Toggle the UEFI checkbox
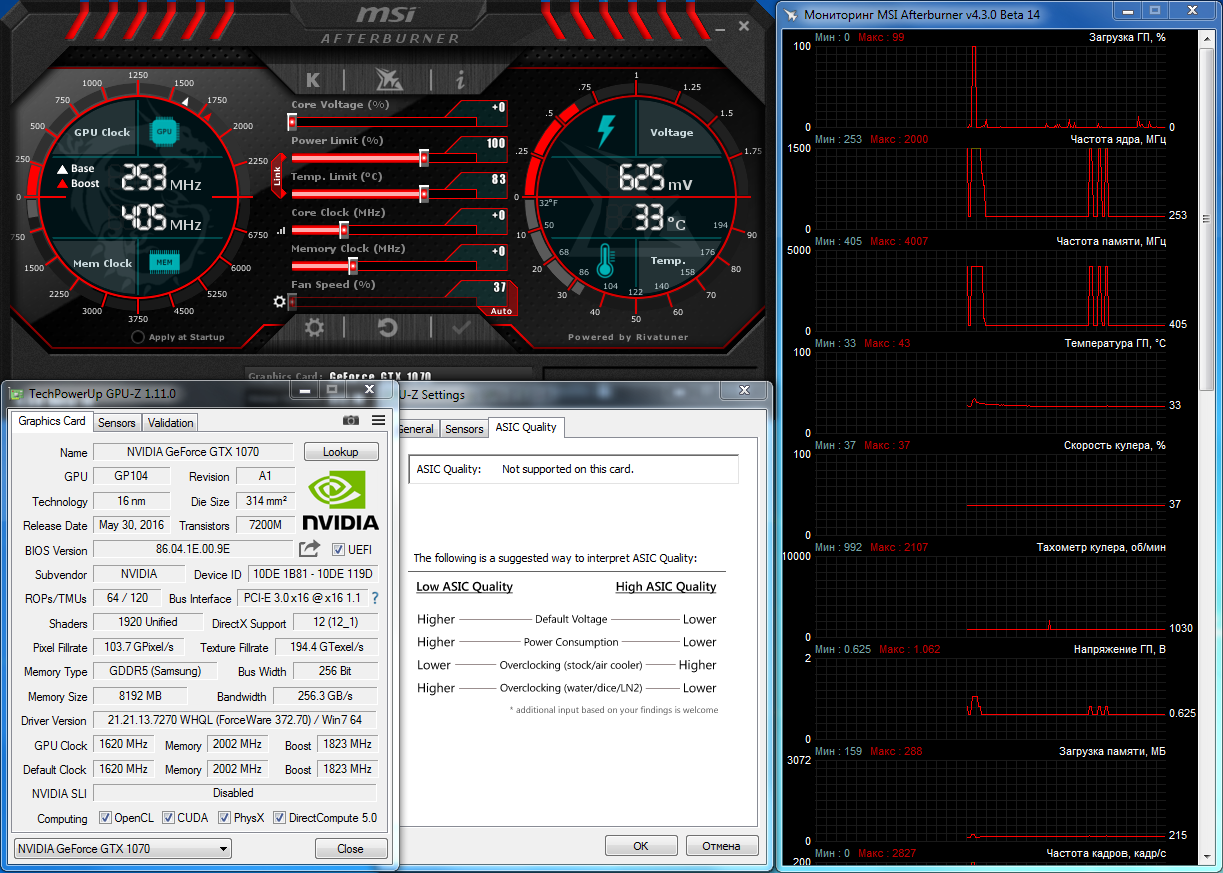 pos(338,550)
